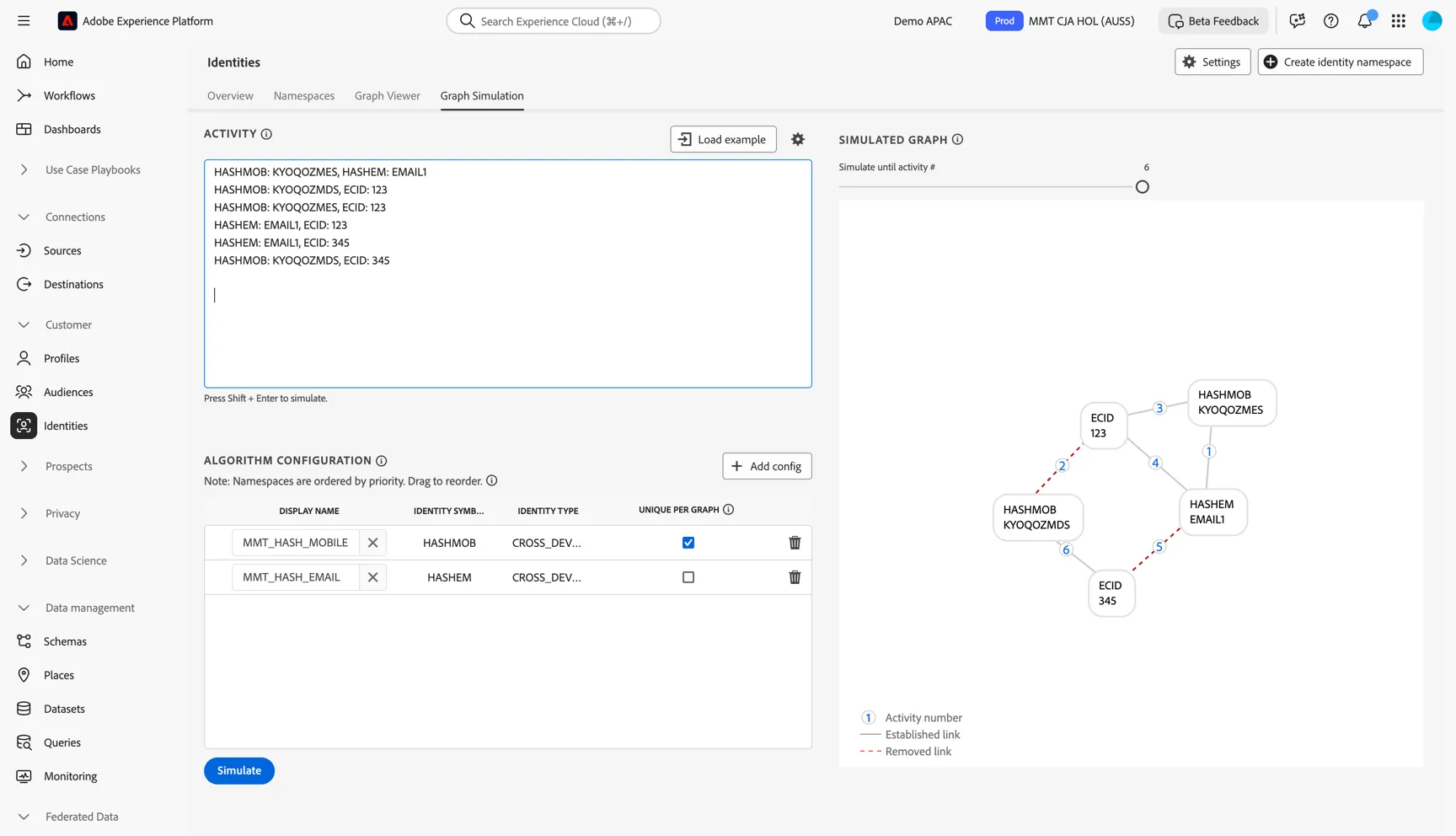Check Unique Per Graph for HASHEM
Screen dimensions: 1456x836
(x=688, y=577)
